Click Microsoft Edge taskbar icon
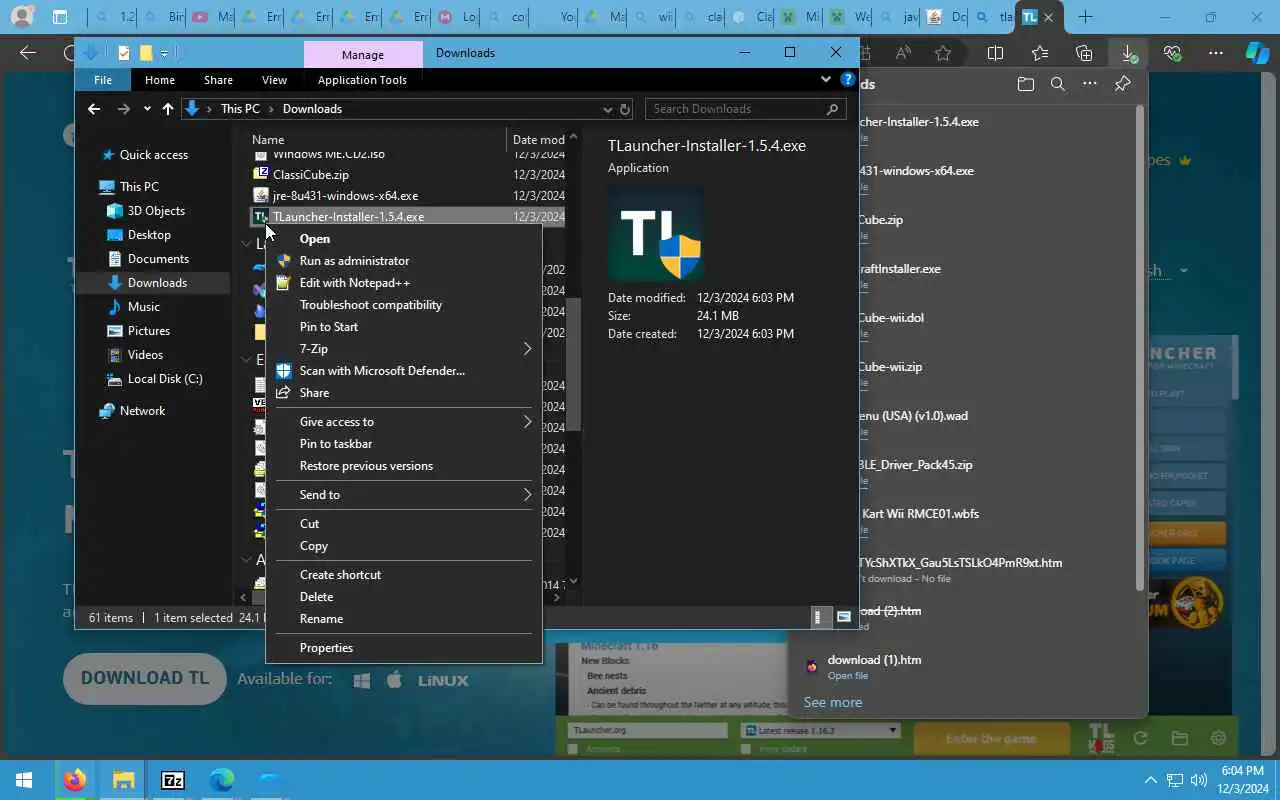Viewport: 1280px width, 800px height. point(221,780)
